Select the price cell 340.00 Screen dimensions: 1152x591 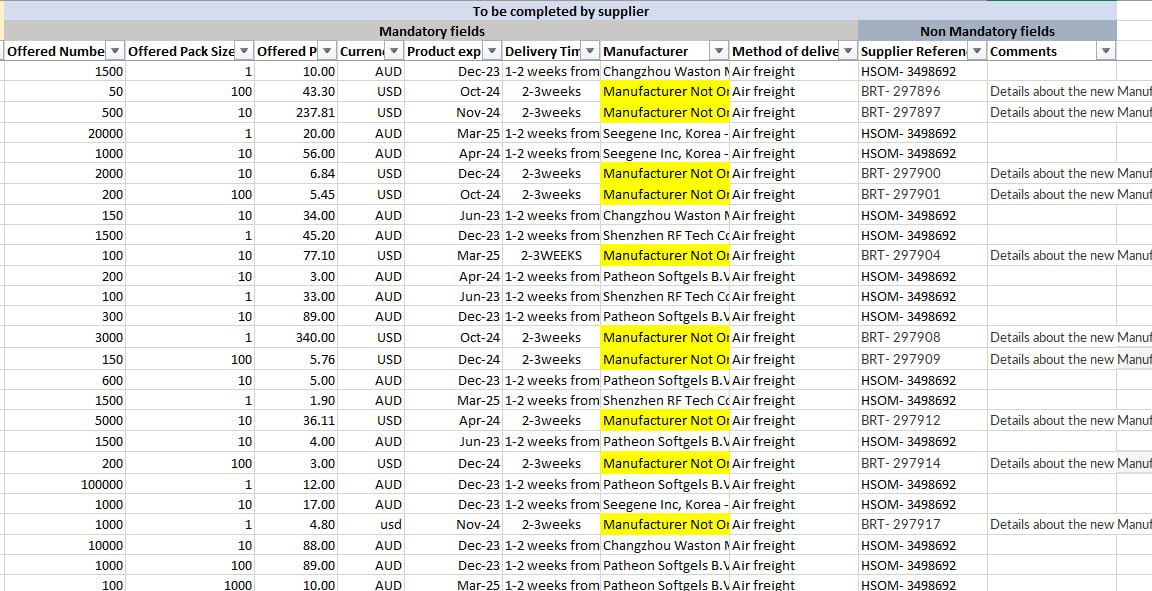tap(295, 337)
